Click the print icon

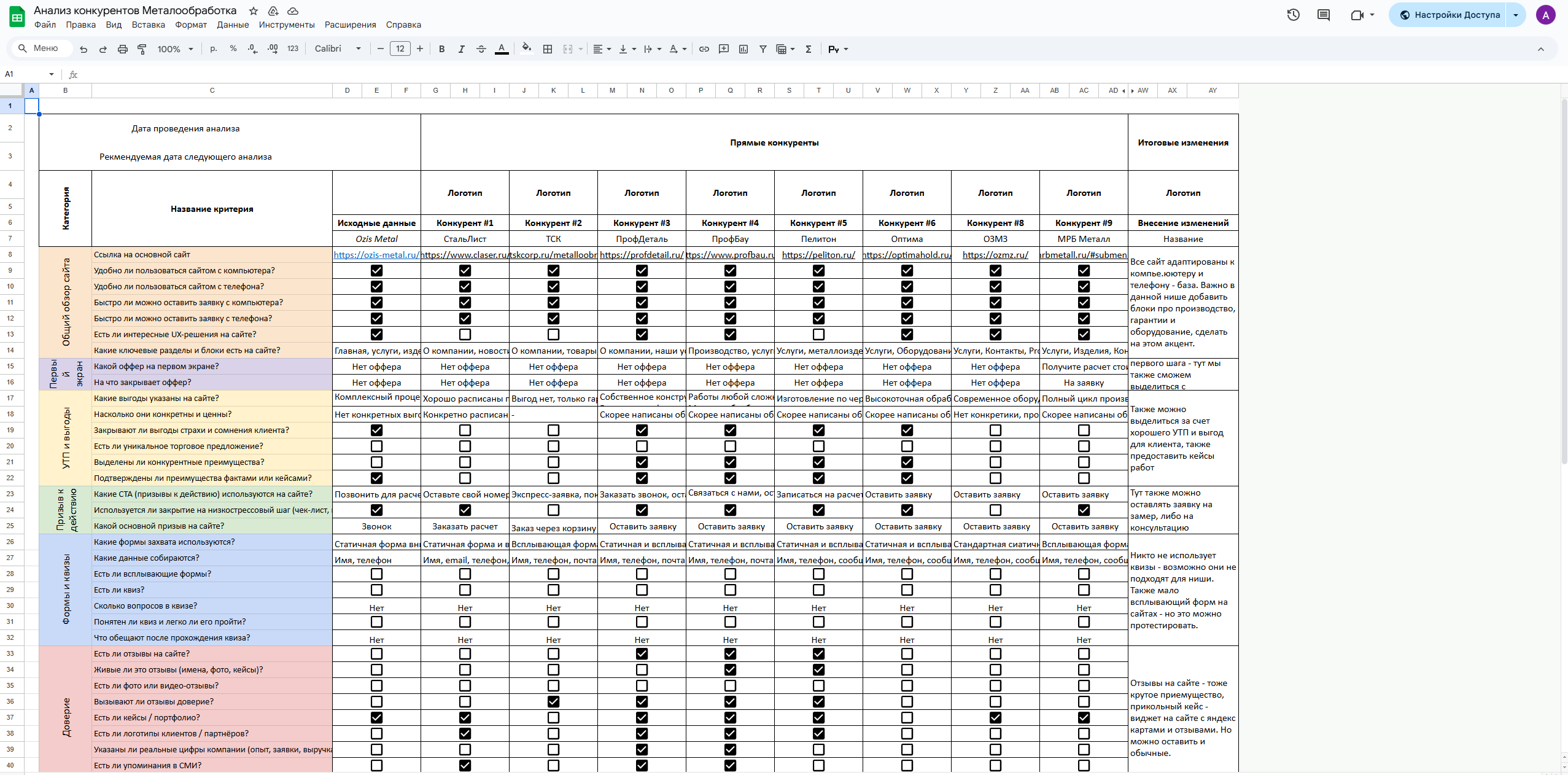[122, 49]
